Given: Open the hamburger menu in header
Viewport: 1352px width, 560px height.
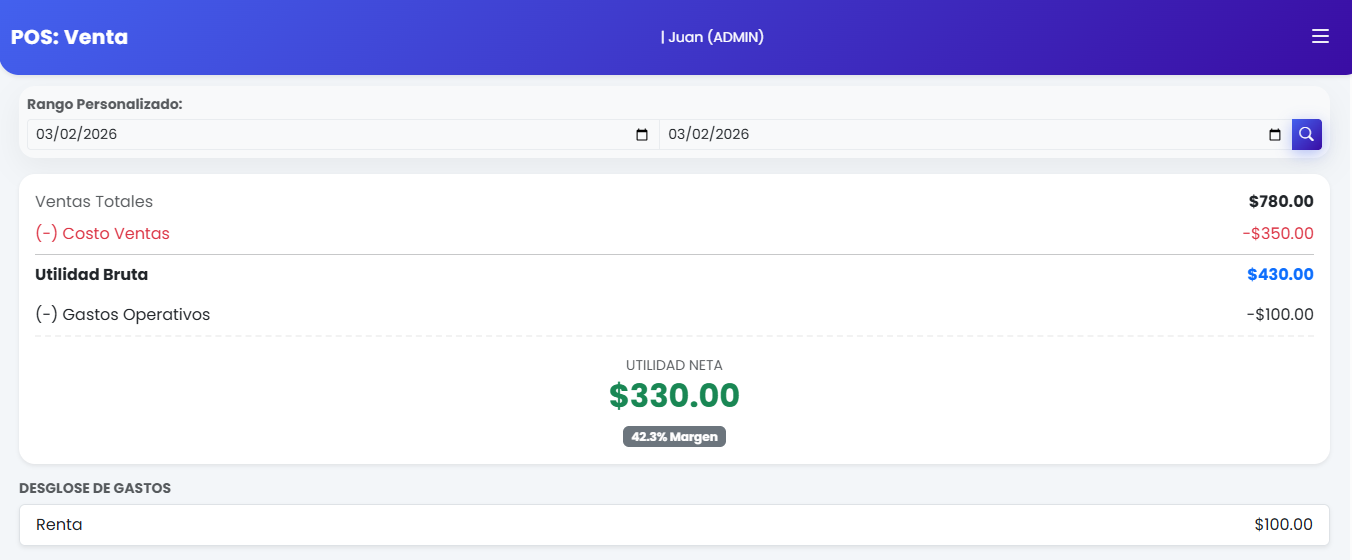Looking at the screenshot, I should point(1320,37).
